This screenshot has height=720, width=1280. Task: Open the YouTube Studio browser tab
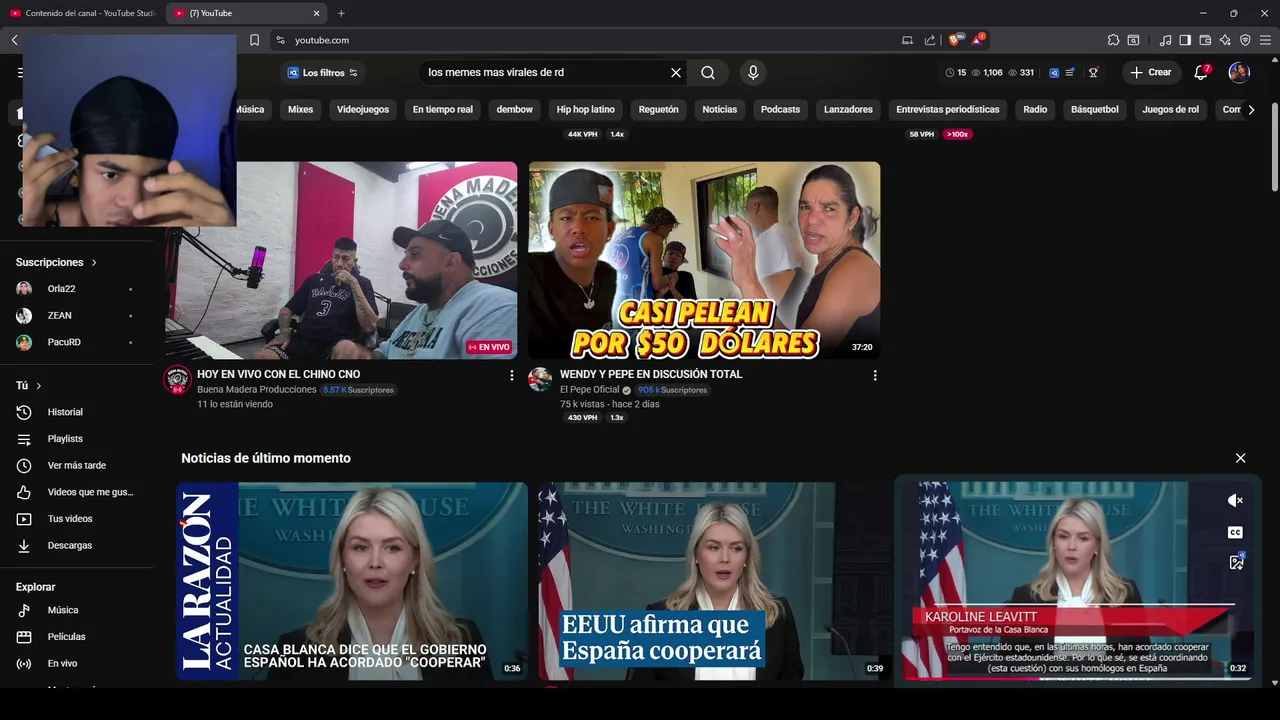point(84,13)
